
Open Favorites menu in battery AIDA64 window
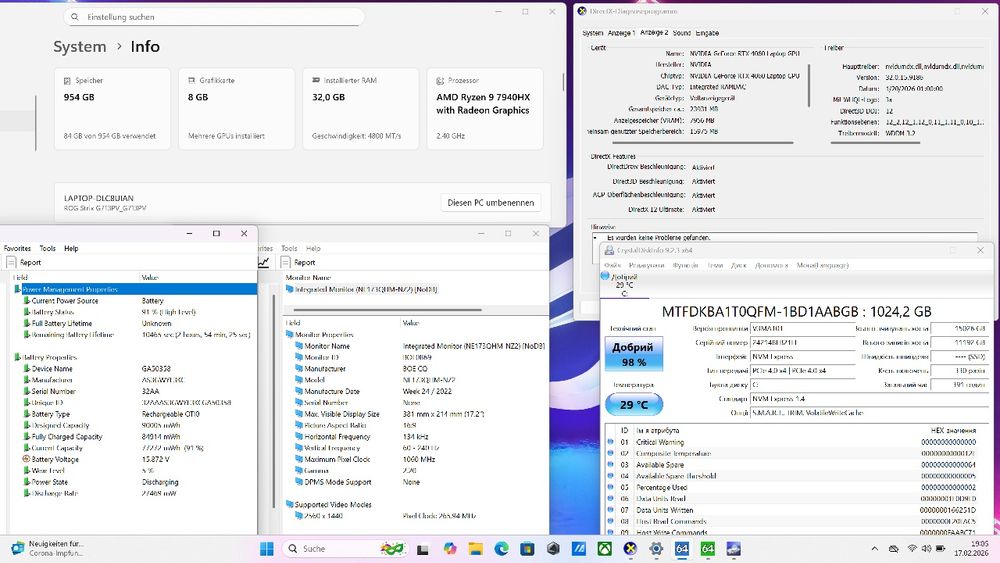(17, 249)
